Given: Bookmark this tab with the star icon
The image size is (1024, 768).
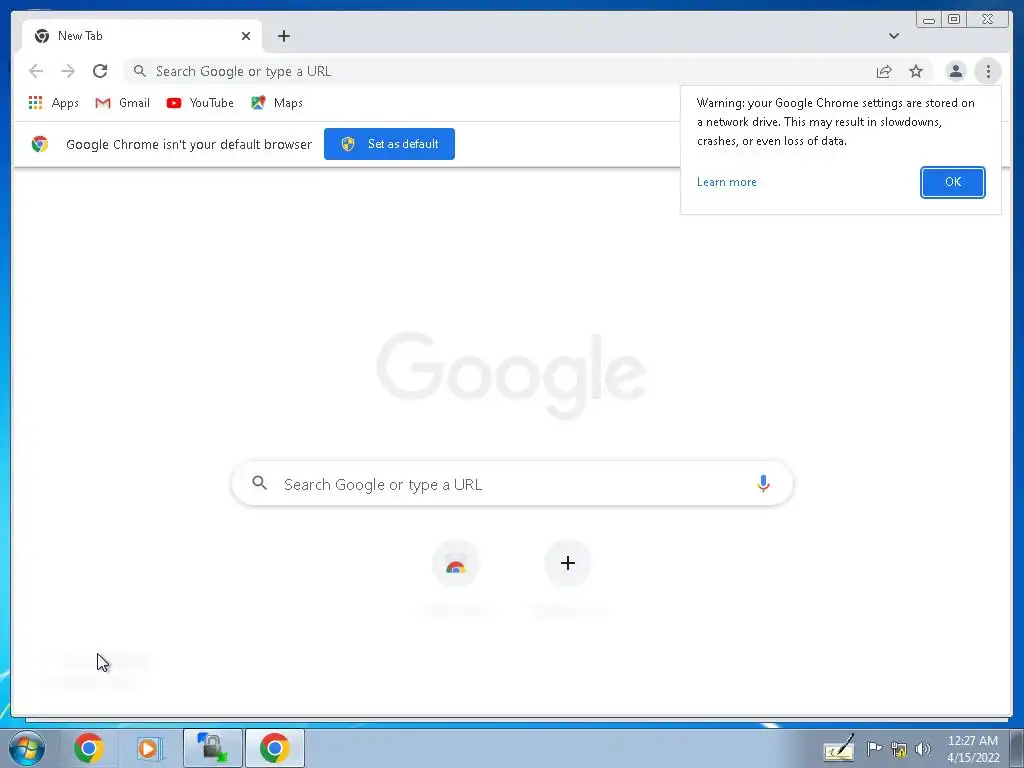Looking at the screenshot, I should coord(916,71).
